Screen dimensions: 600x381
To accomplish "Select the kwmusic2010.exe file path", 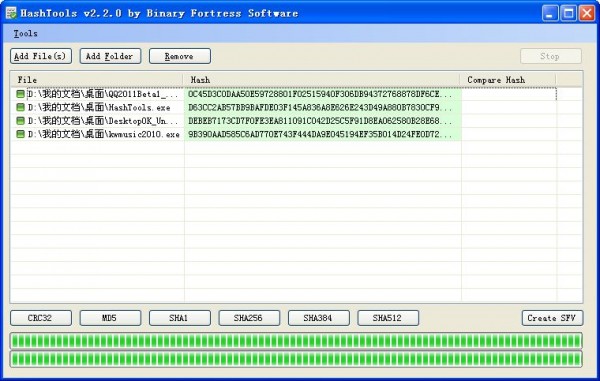I will tap(104, 134).
